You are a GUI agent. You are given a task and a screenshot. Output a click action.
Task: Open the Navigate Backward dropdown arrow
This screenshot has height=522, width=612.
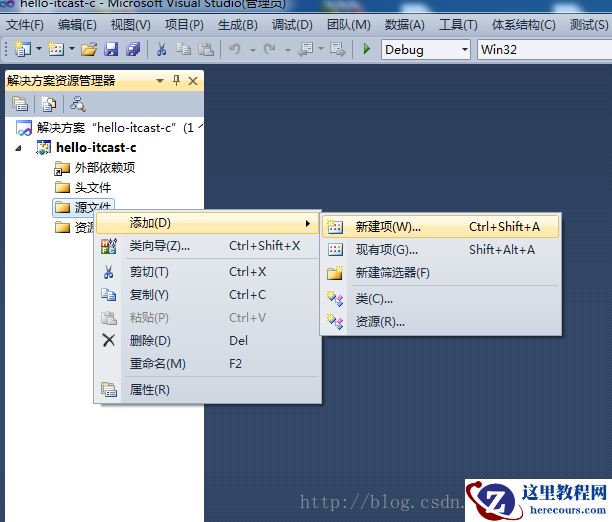point(321,49)
